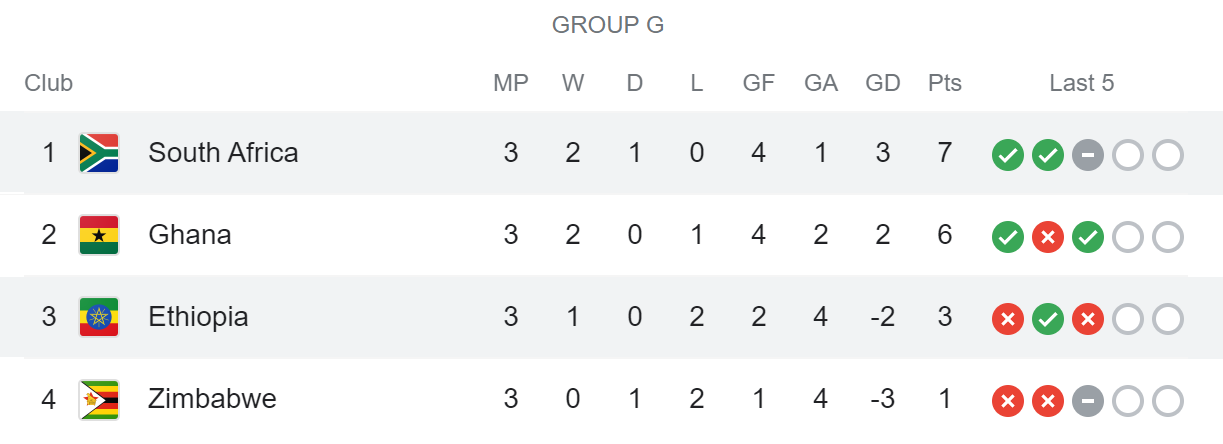Click the GD column header
The height and width of the screenshot is (444, 1223).
(882, 83)
